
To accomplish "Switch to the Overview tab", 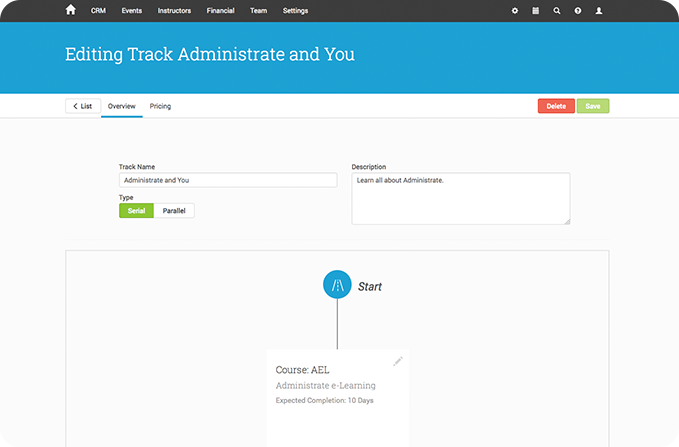I will tap(122, 106).
